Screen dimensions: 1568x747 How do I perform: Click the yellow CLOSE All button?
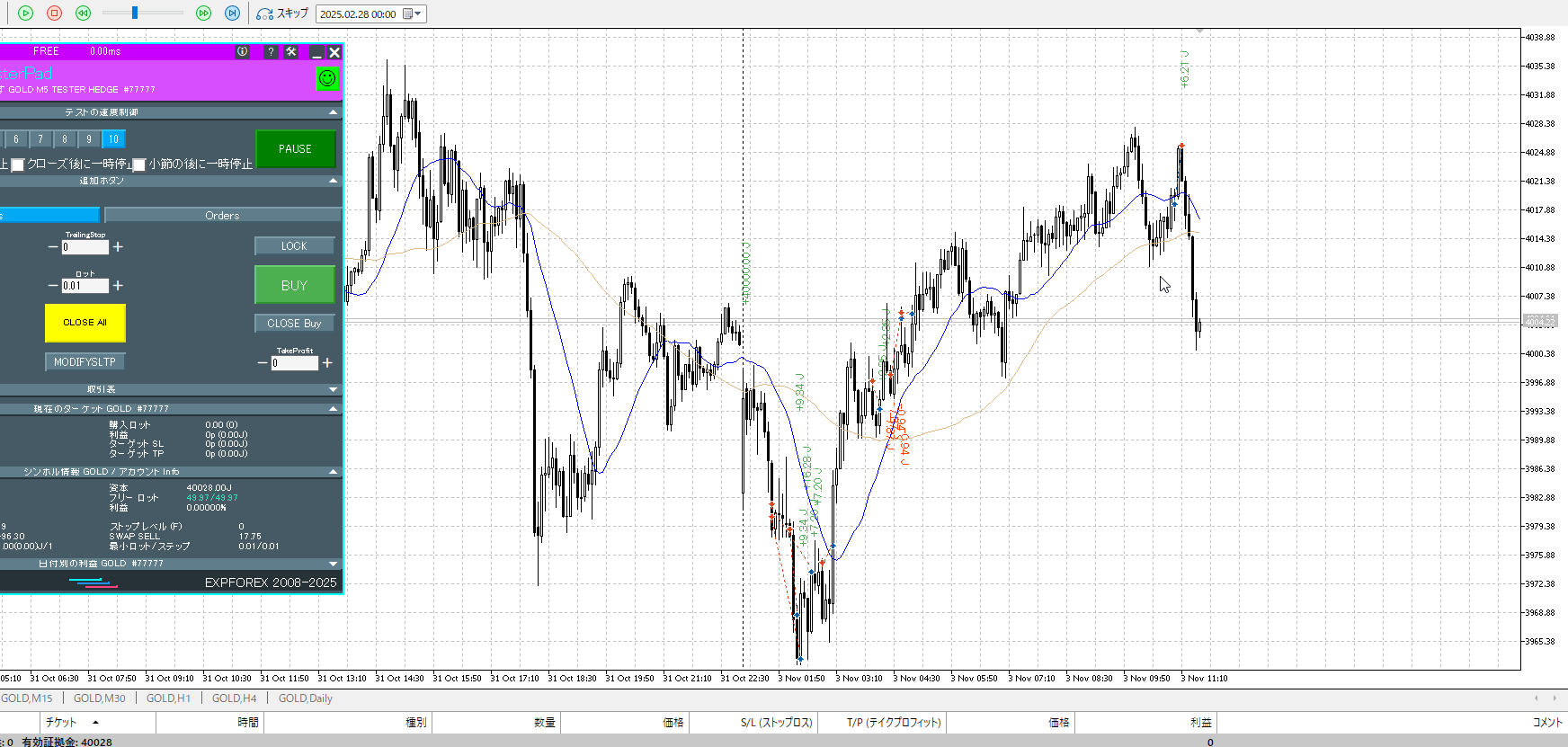pos(85,323)
